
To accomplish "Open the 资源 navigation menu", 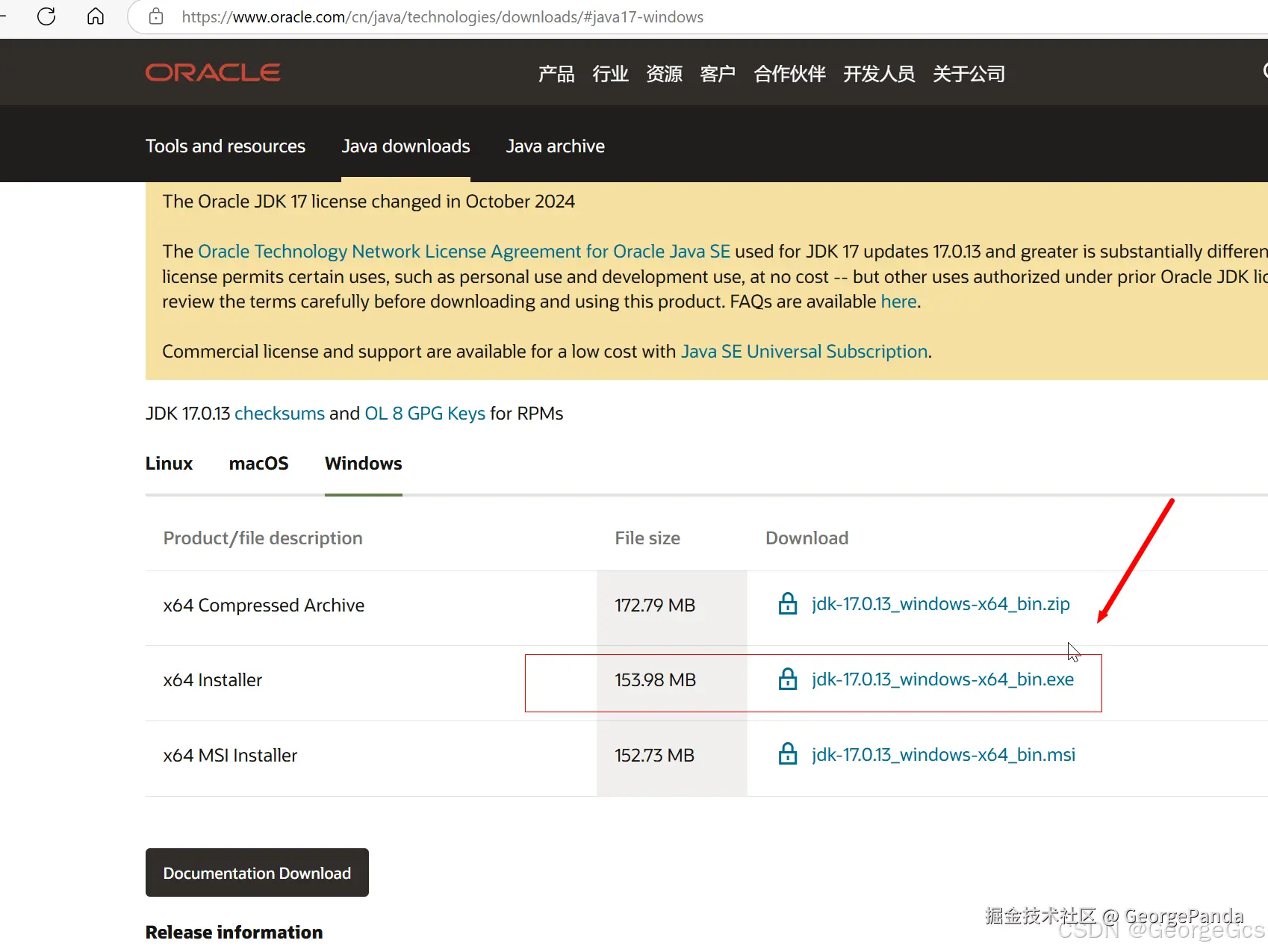I will (x=664, y=74).
